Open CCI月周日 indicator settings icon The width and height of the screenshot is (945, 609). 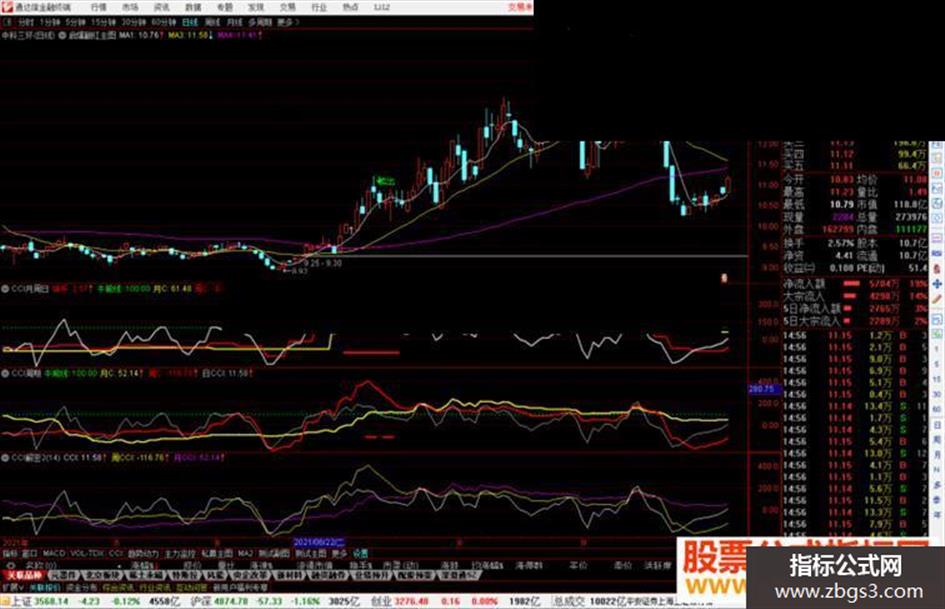coord(5,289)
